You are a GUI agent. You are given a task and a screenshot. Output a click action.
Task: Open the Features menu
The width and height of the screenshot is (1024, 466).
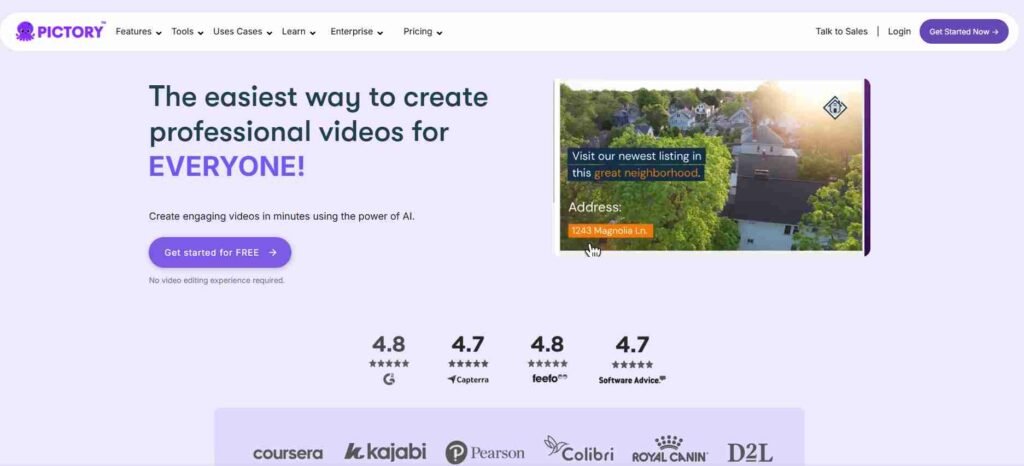133,31
